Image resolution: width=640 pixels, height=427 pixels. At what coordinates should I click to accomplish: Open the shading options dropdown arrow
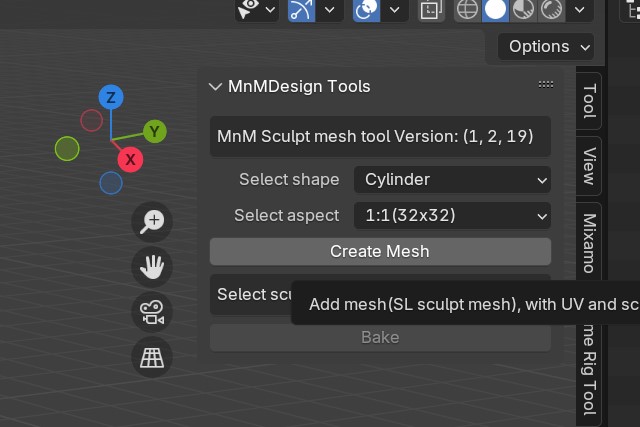tap(580, 10)
